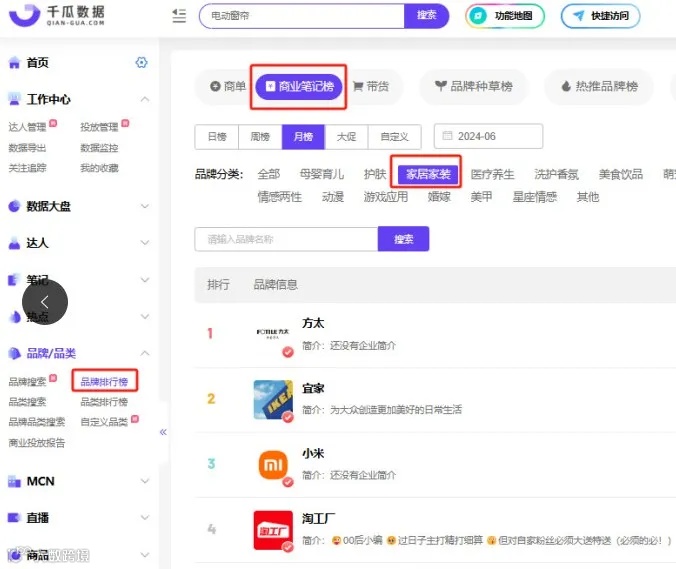Filter brands by 游戏应用
The width and height of the screenshot is (676, 569).
[x=385, y=197]
